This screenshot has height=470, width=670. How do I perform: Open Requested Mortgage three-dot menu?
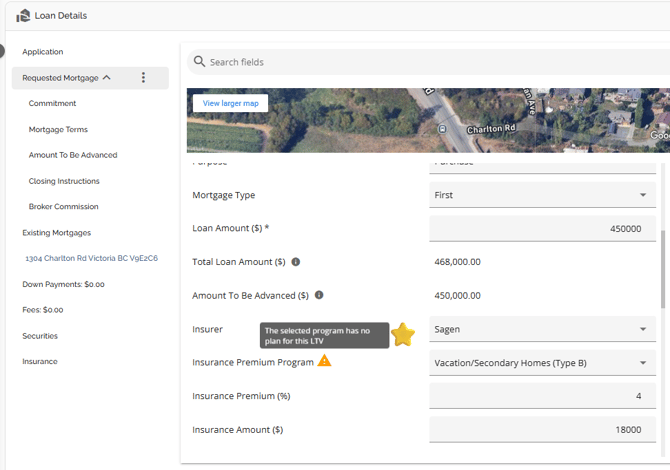point(143,78)
